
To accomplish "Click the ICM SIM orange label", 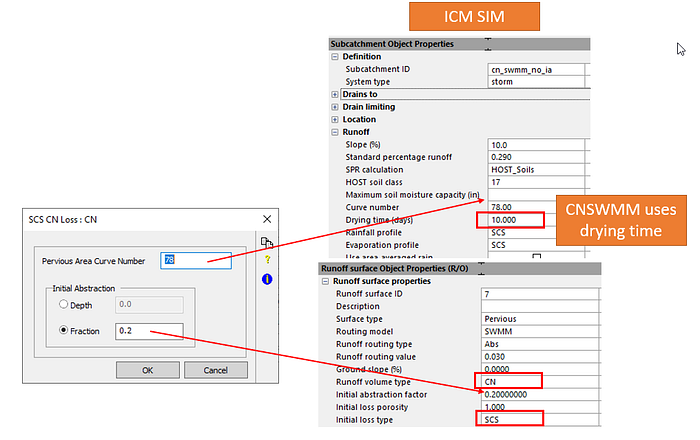I will click(474, 17).
